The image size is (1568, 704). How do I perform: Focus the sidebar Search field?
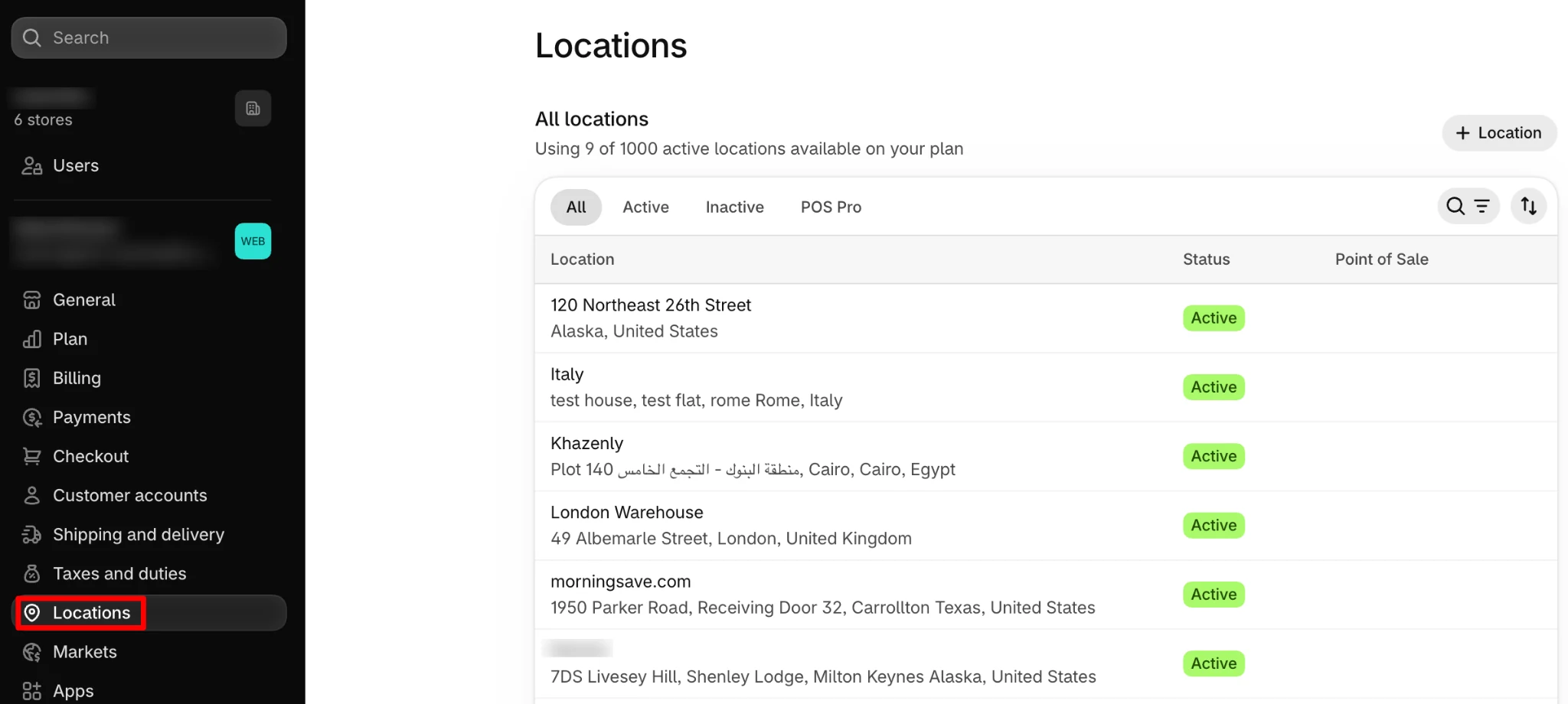point(149,37)
